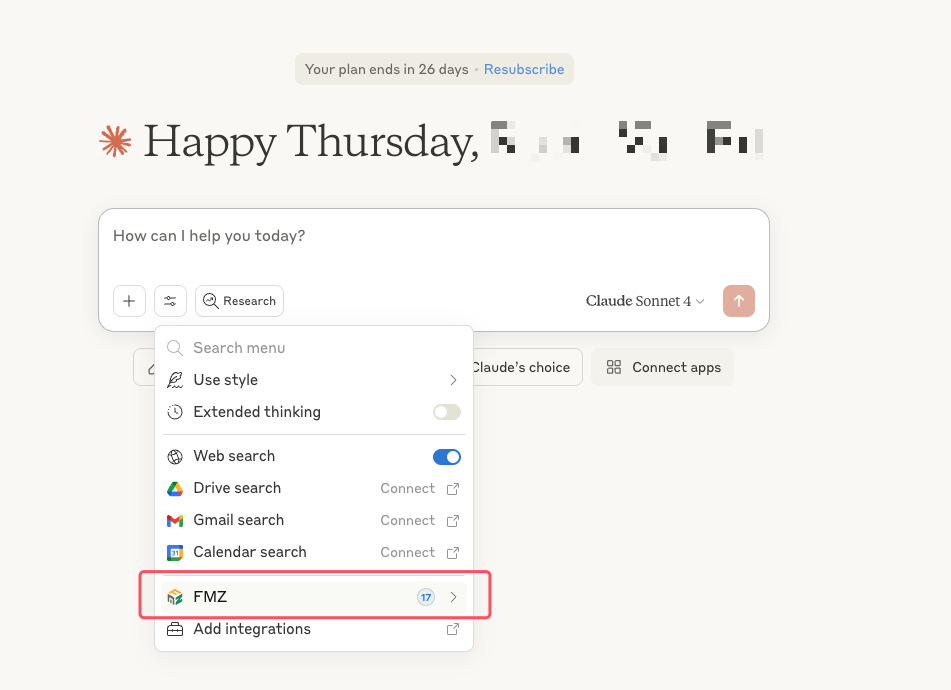The image size is (951, 690).
Task: Type in the Search menu field
Action: point(300,348)
